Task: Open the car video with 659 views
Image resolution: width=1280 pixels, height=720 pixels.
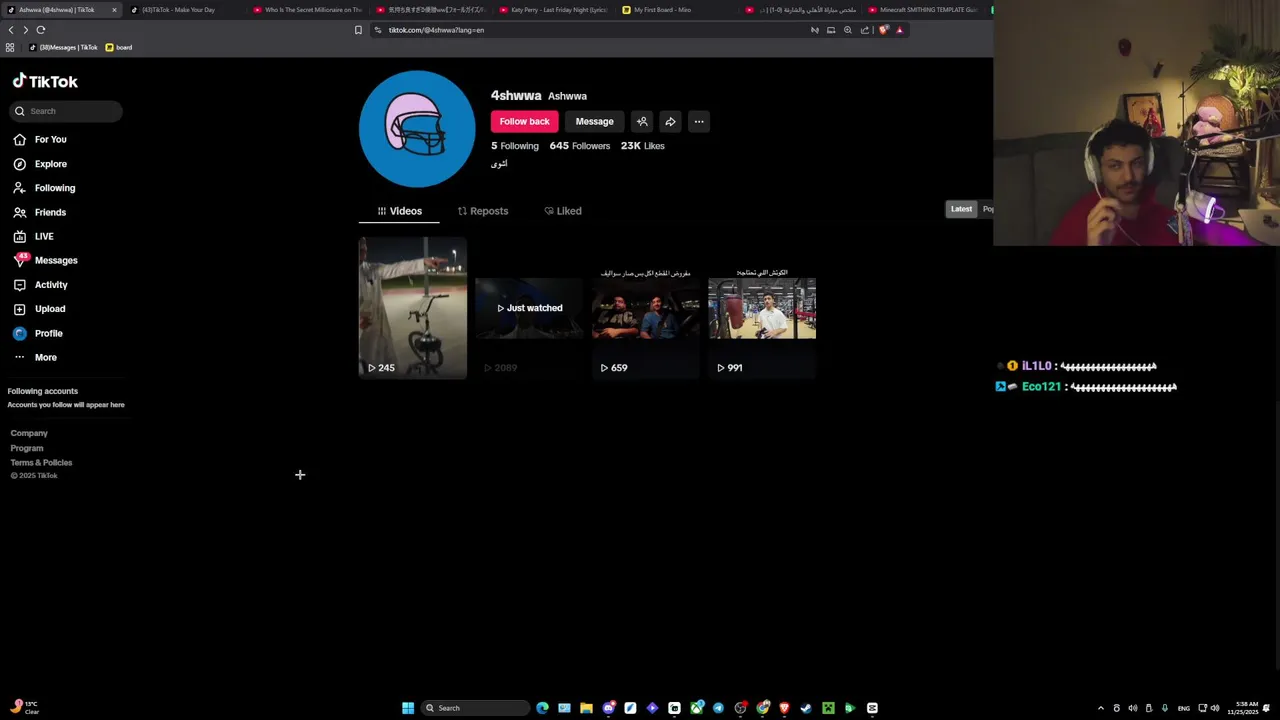Action: coord(646,308)
